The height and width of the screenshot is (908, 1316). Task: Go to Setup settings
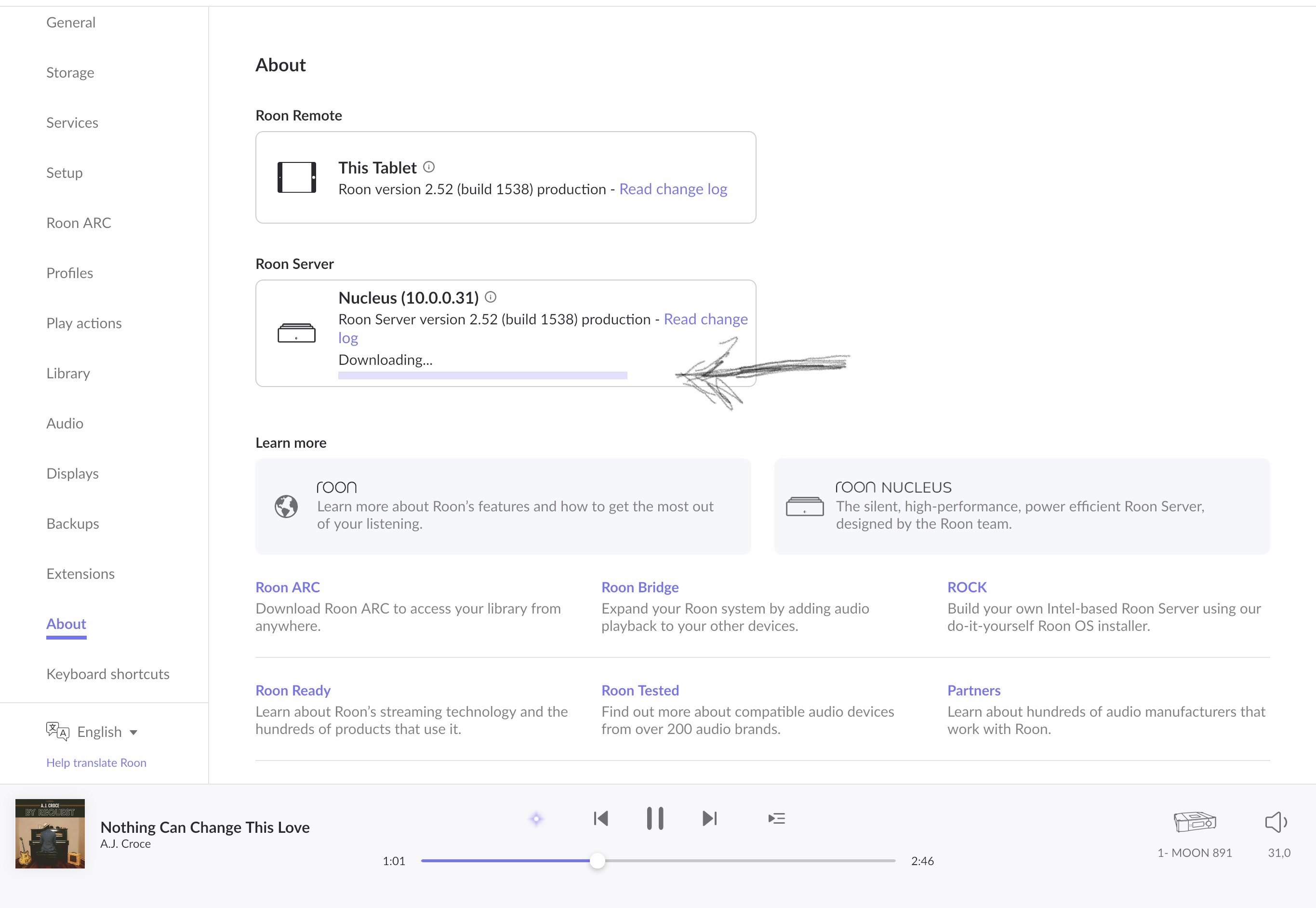[x=64, y=173]
